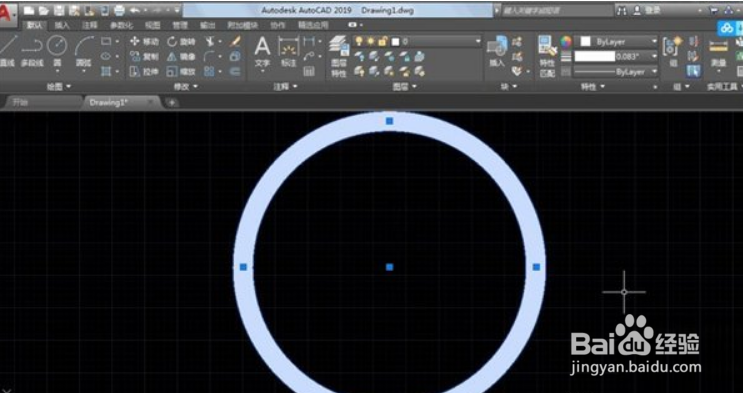Click the keyword search input field
743x393 pixels.
pyautogui.click(x=557, y=10)
